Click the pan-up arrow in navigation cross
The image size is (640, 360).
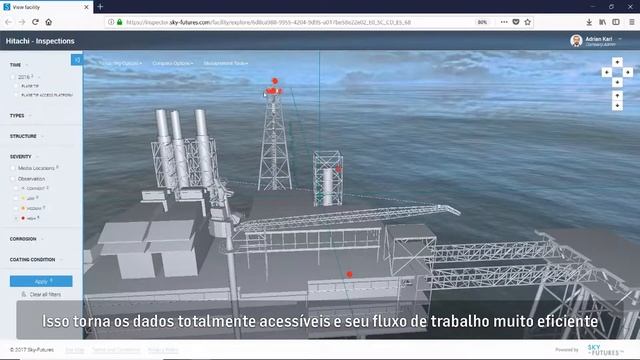tap(617, 62)
